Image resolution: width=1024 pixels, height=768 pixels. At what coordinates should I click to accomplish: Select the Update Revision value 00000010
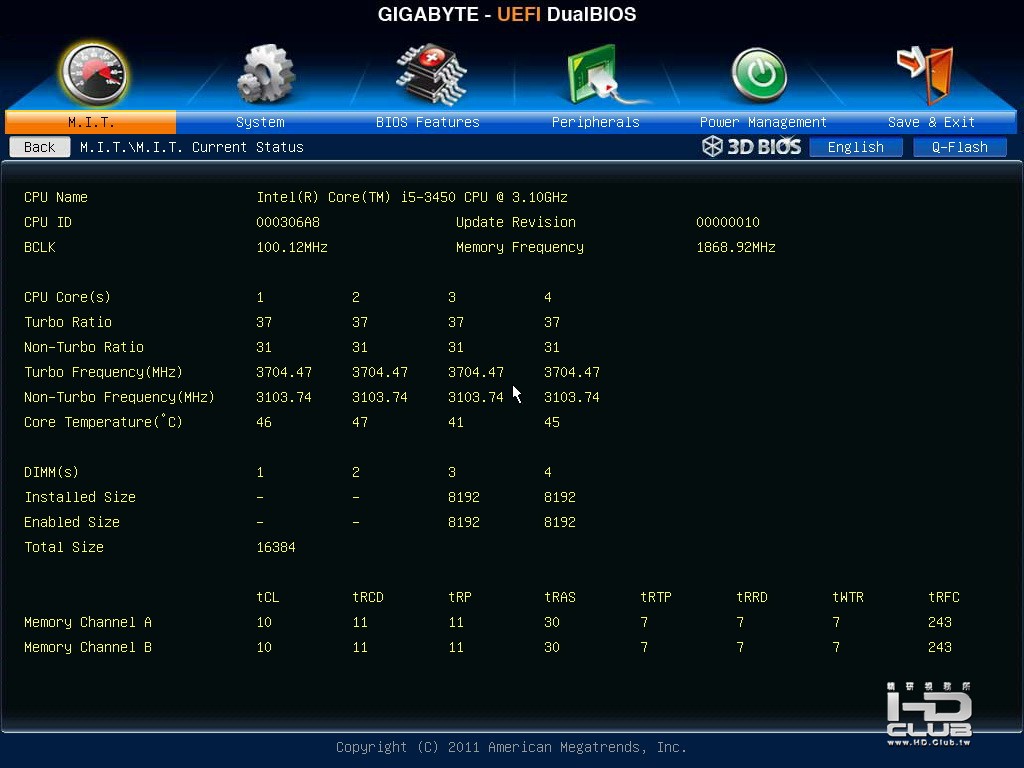click(x=728, y=222)
